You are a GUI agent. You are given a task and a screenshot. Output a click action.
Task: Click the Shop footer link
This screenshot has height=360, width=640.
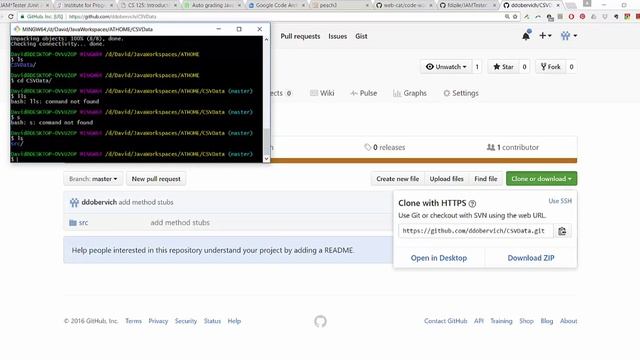(x=527, y=321)
